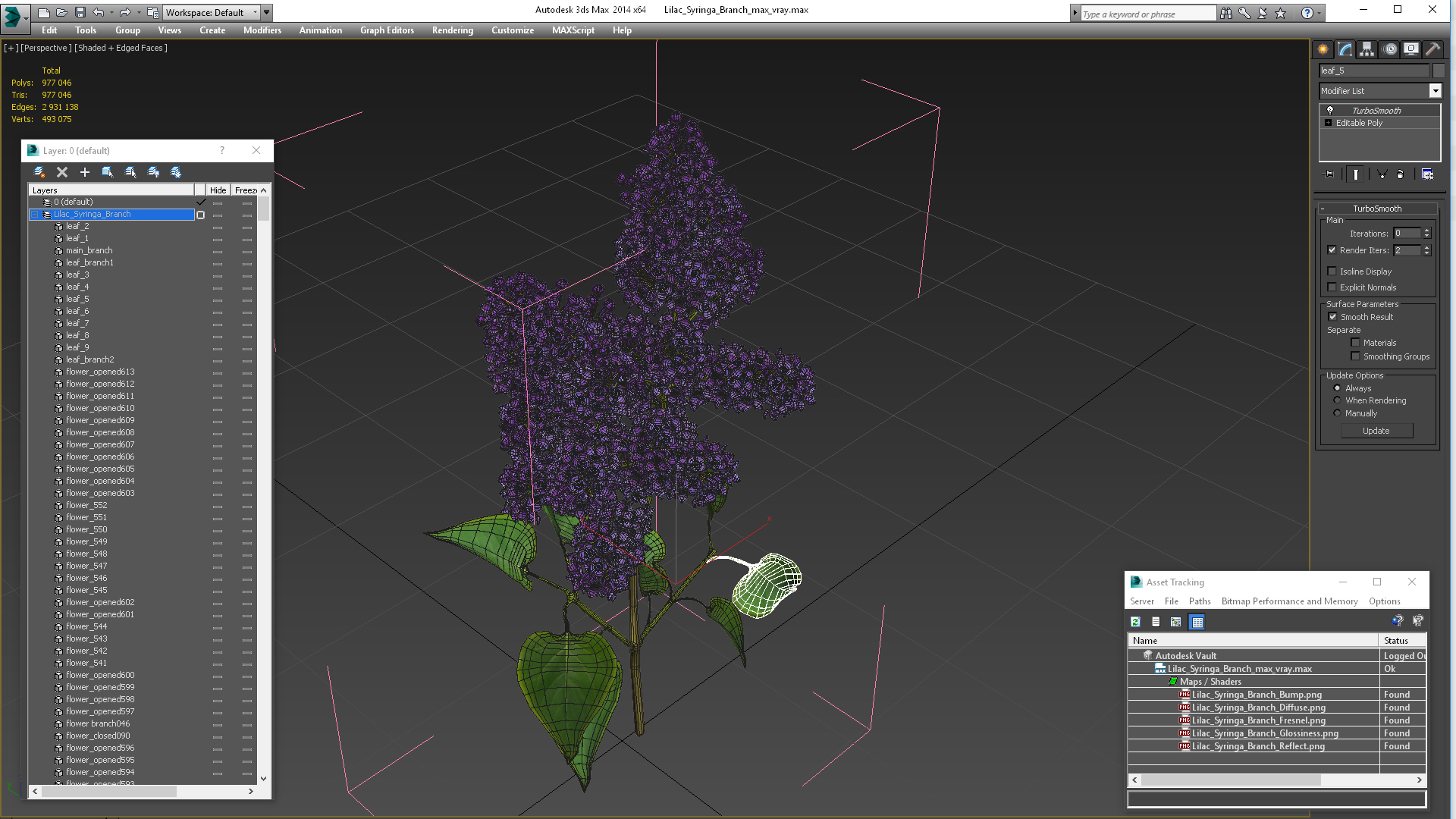Open the Redo history dropdown arrow
Viewport: 1456px width, 819px height.
pos(137,12)
